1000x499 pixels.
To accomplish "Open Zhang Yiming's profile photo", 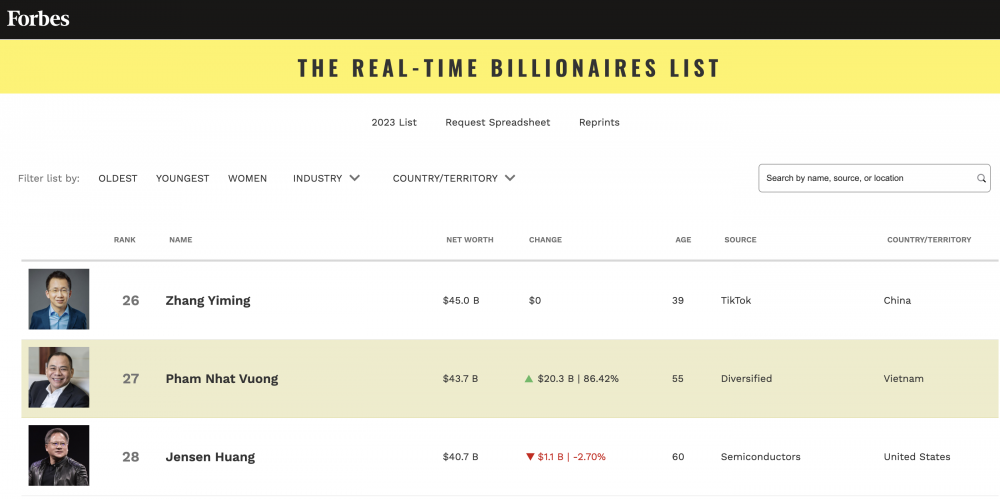I will pyautogui.click(x=59, y=299).
